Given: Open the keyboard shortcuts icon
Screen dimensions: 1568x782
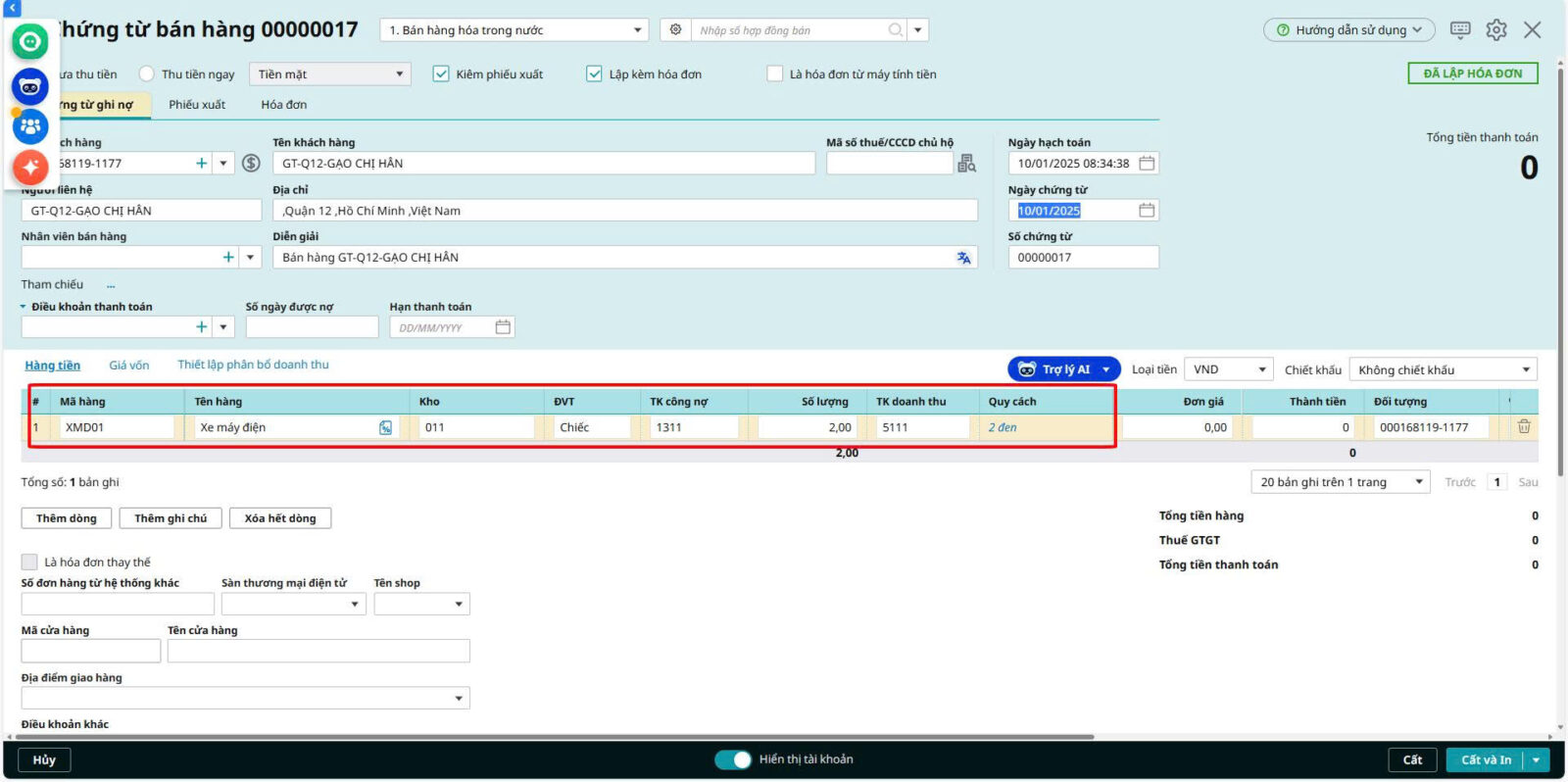Looking at the screenshot, I should tap(1459, 30).
